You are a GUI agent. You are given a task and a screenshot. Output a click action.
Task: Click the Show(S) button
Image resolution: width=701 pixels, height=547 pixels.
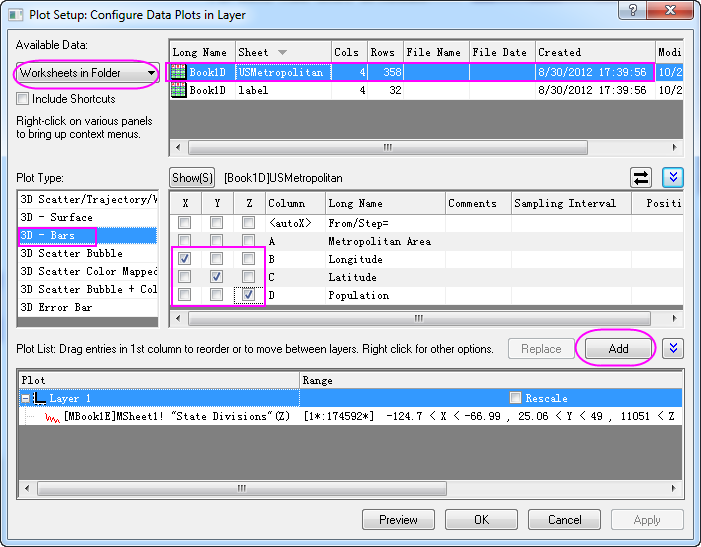(x=192, y=177)
